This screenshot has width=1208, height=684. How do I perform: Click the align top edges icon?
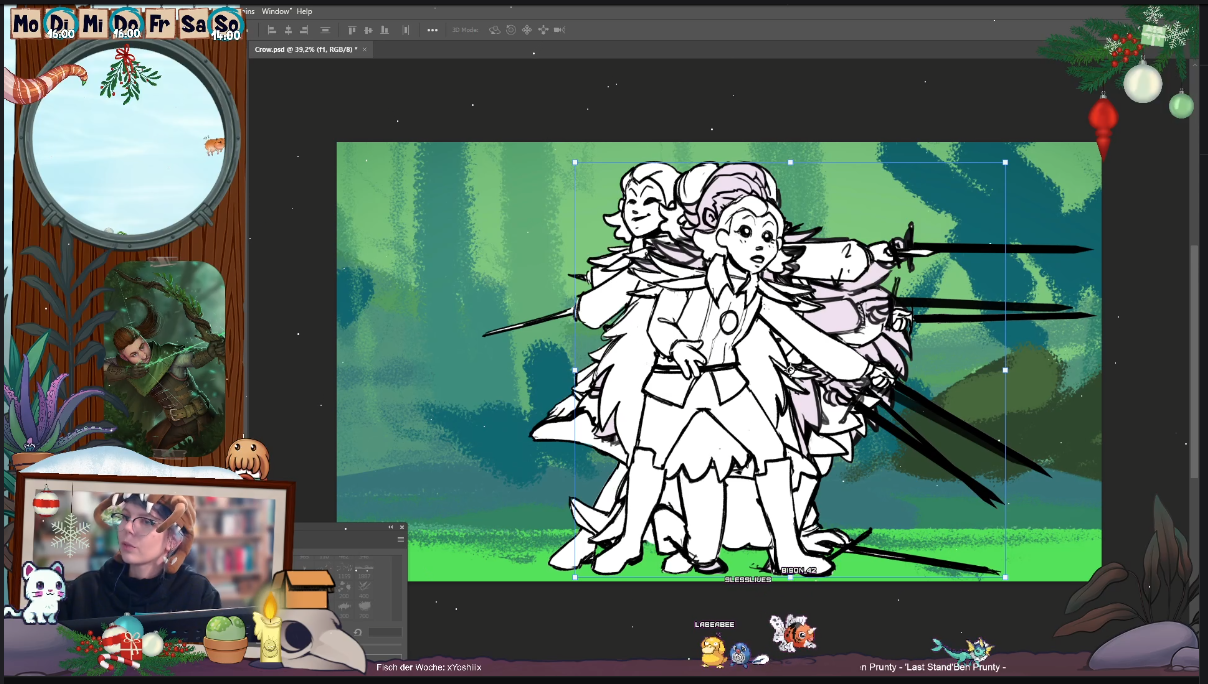[x=352, y=30]
